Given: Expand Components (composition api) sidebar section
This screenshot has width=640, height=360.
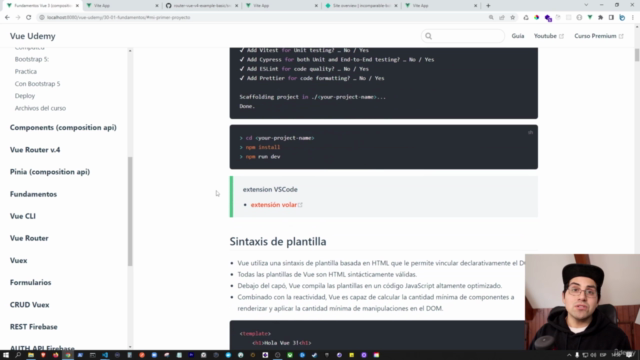Looking at the screenshot, I should [x=63, y=128].
